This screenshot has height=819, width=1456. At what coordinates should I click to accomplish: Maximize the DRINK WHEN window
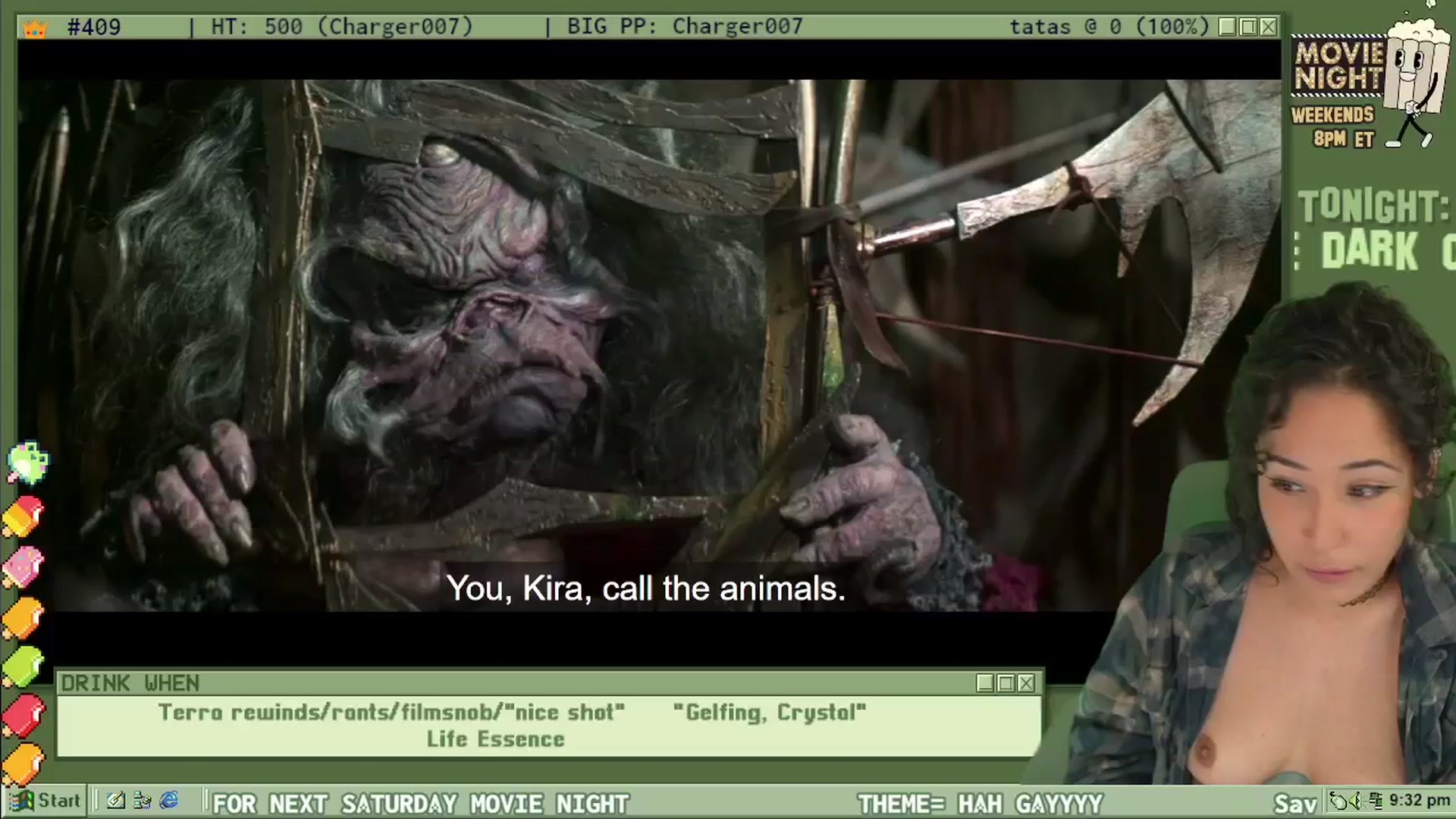[x=1006, y=683]
